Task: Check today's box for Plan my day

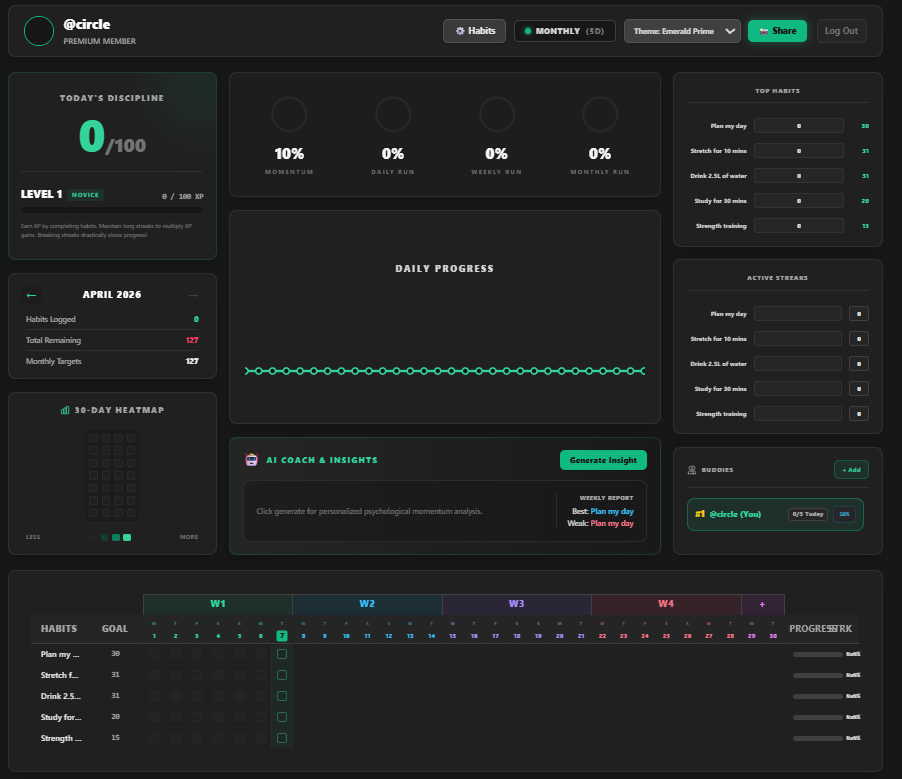Action: coord(282,654)
